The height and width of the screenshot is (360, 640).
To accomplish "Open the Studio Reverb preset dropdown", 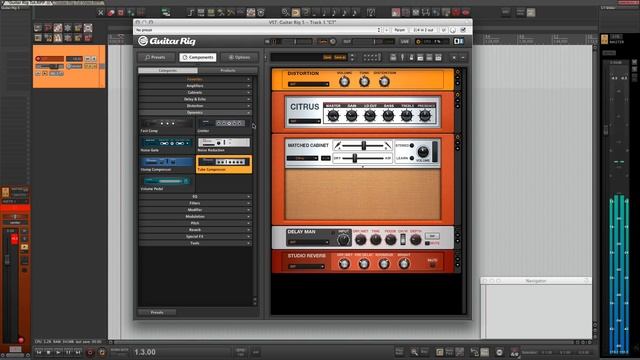I will (x=306, y=267).
